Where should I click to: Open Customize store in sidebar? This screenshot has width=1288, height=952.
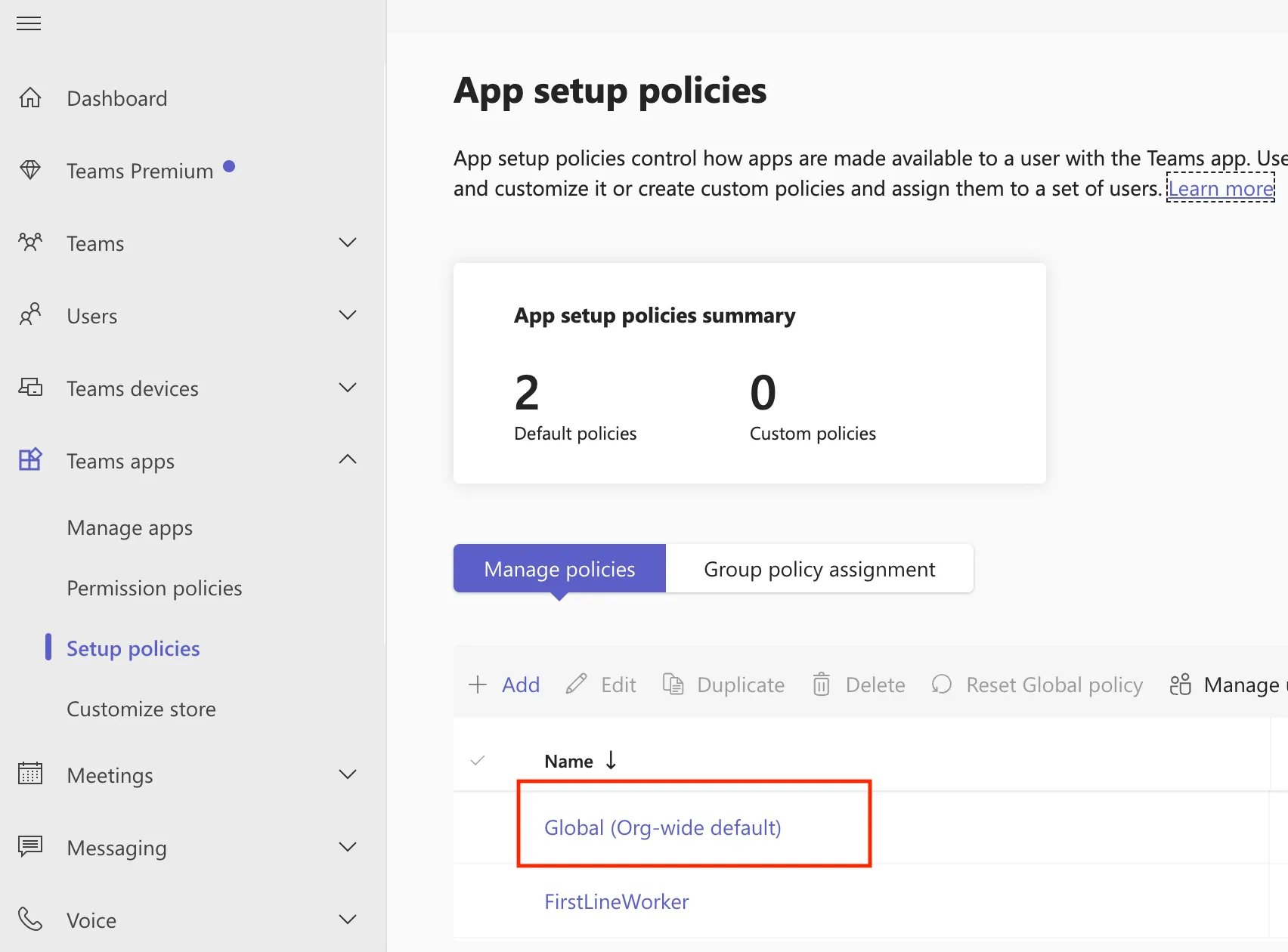[141, 709]
